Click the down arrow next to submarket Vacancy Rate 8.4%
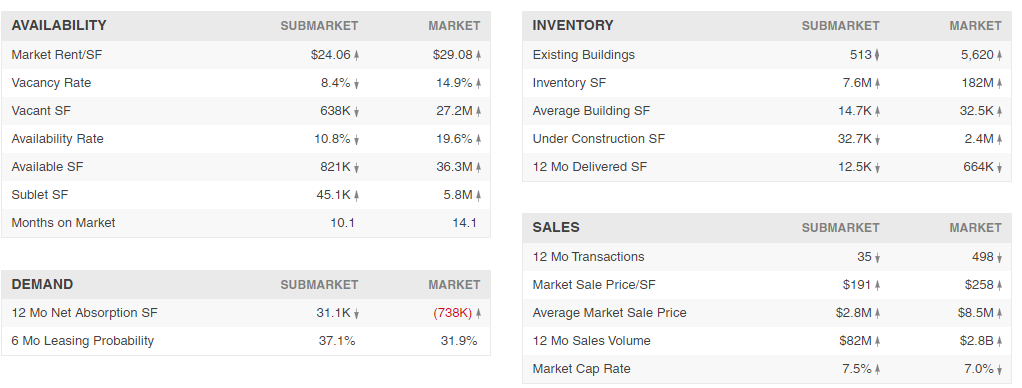This screenshot has width=1022, height=388. (x=357, y=83)
